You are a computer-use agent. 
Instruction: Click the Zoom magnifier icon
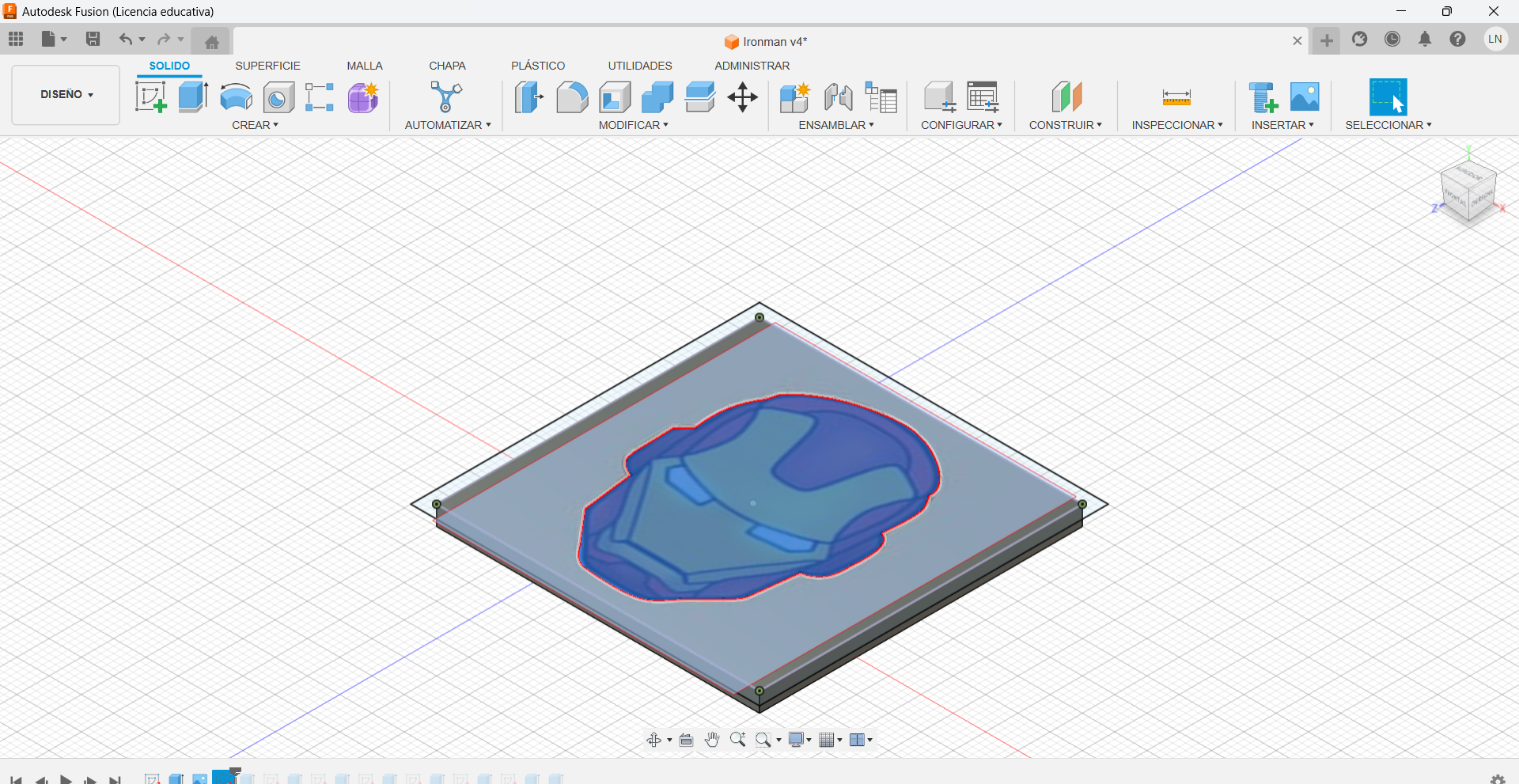click(x=737, y=740)
